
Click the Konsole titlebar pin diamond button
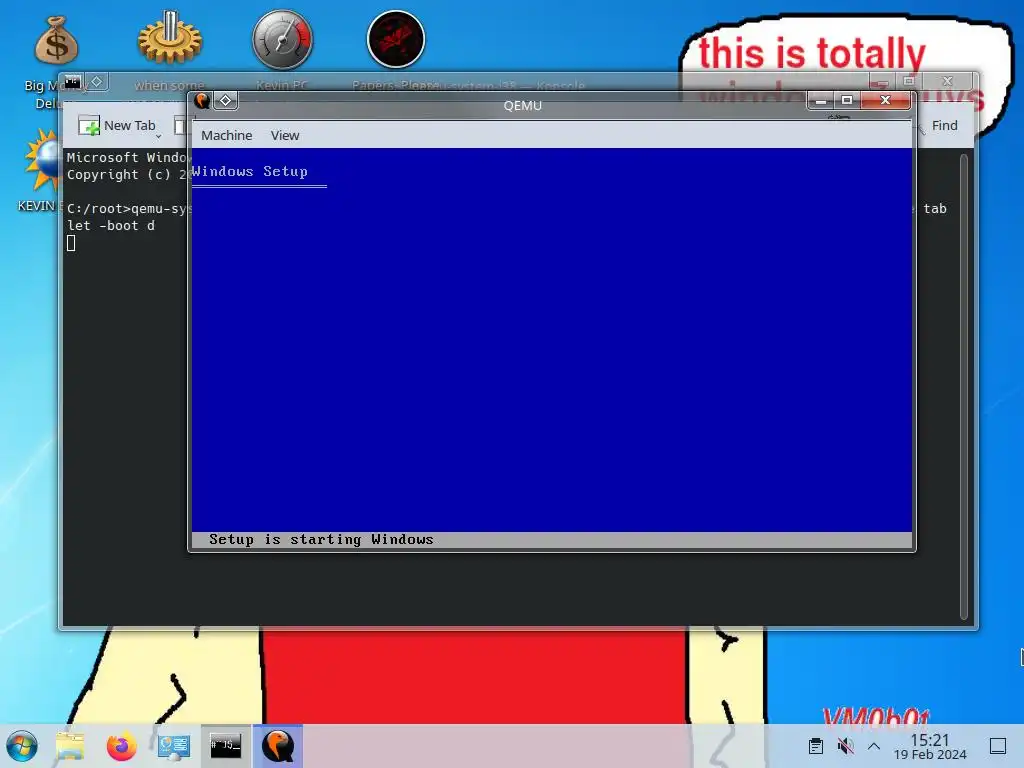pyautogui.click(x=97, y=82)
